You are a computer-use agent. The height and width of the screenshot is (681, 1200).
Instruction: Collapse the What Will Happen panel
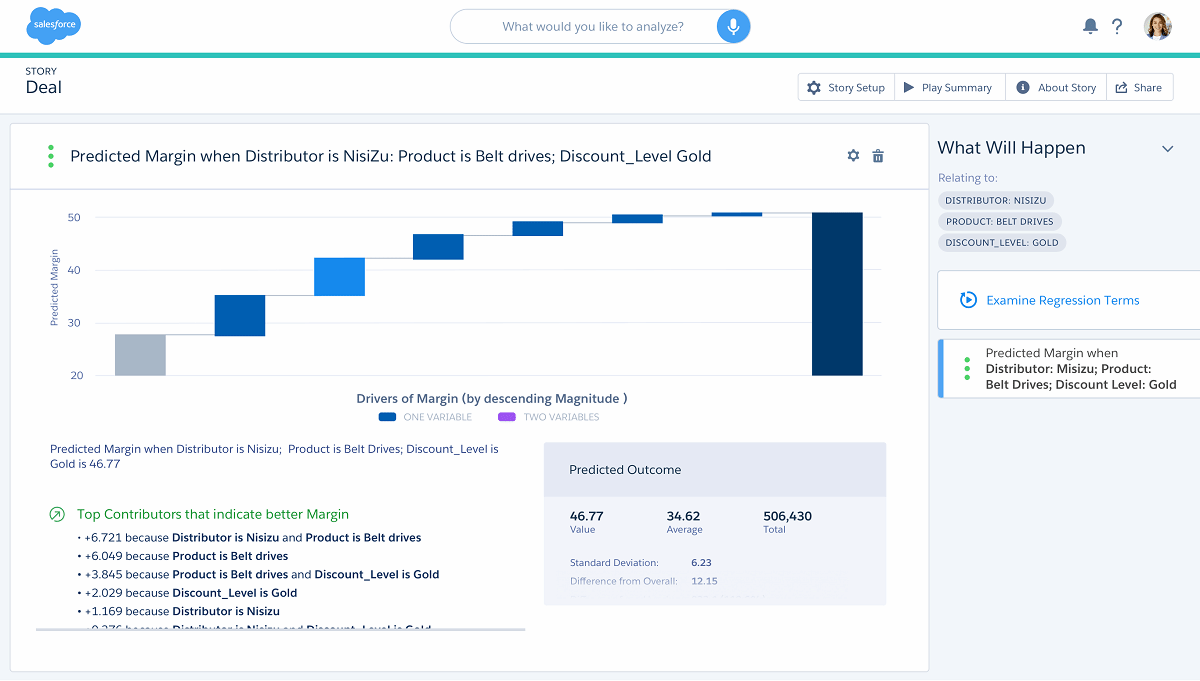[x=1167, y=148]
